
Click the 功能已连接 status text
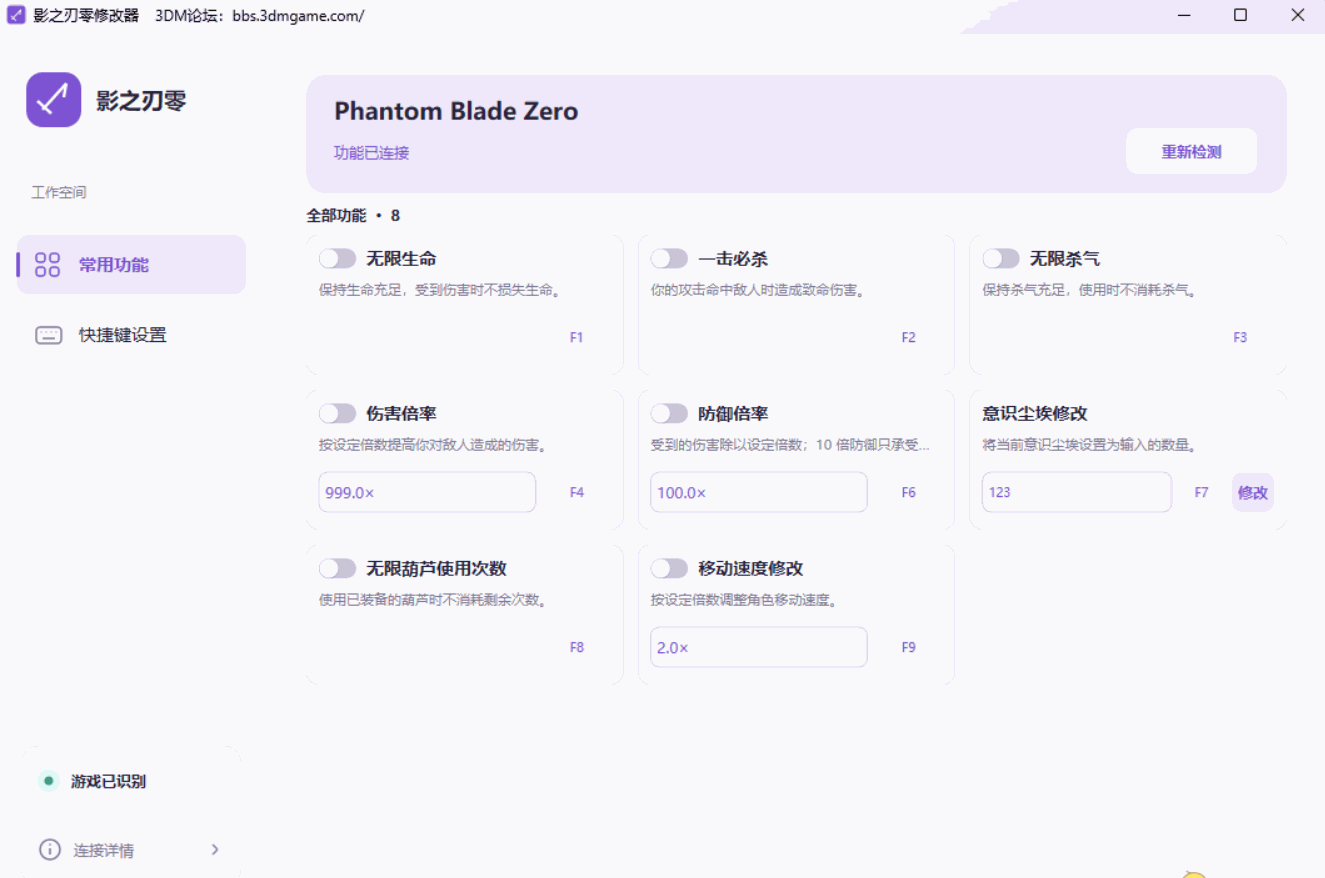(371, 153)
